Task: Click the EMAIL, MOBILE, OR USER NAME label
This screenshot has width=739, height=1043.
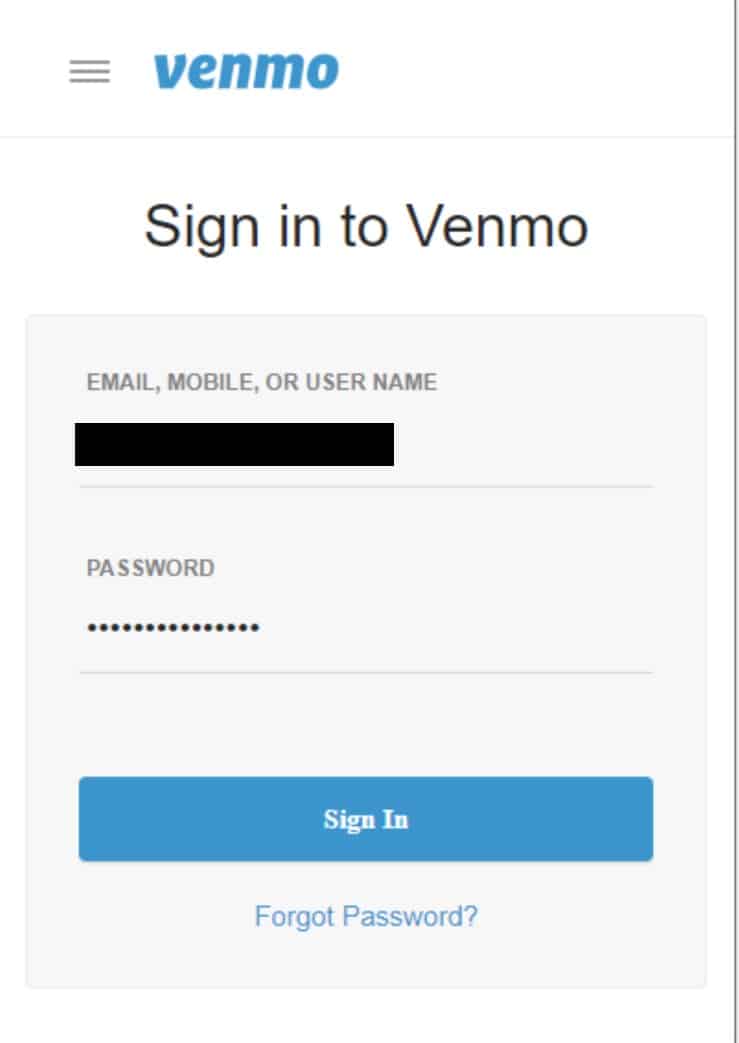Action: tap(262, 382)
